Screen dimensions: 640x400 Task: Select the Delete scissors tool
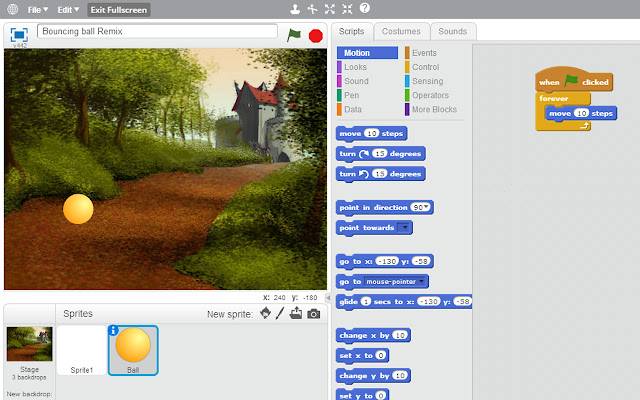(312, 9)
